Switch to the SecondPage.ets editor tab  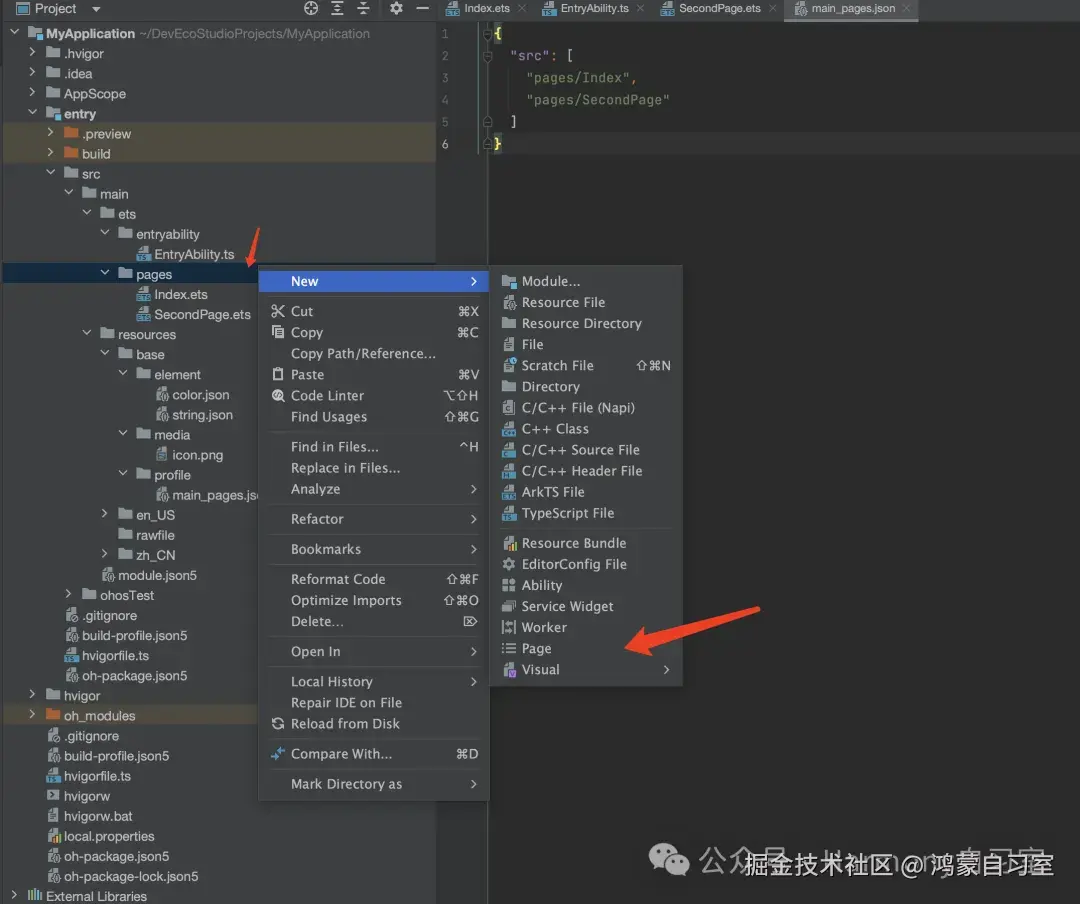(x=720, y=8)
